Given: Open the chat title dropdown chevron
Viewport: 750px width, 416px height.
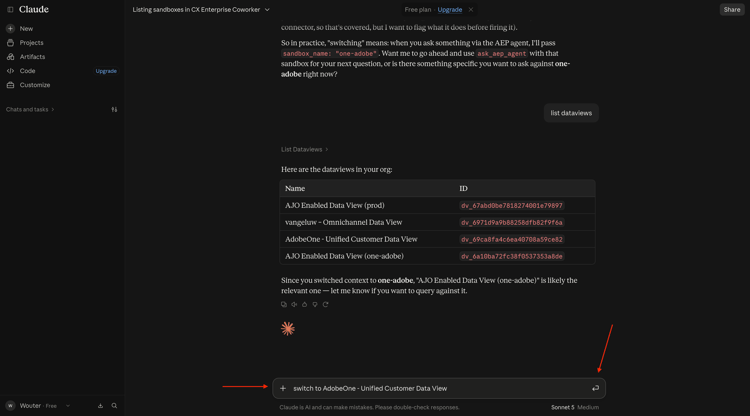Looking at the screenshot, I should coord(267,10).
